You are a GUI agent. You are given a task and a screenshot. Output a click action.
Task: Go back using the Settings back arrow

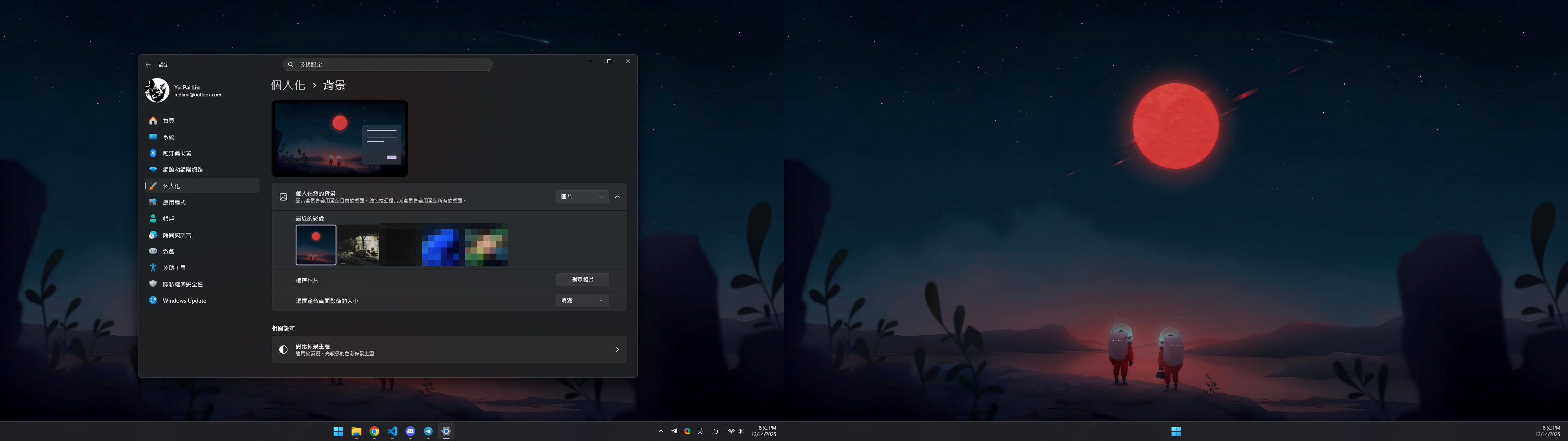point(148,65)
